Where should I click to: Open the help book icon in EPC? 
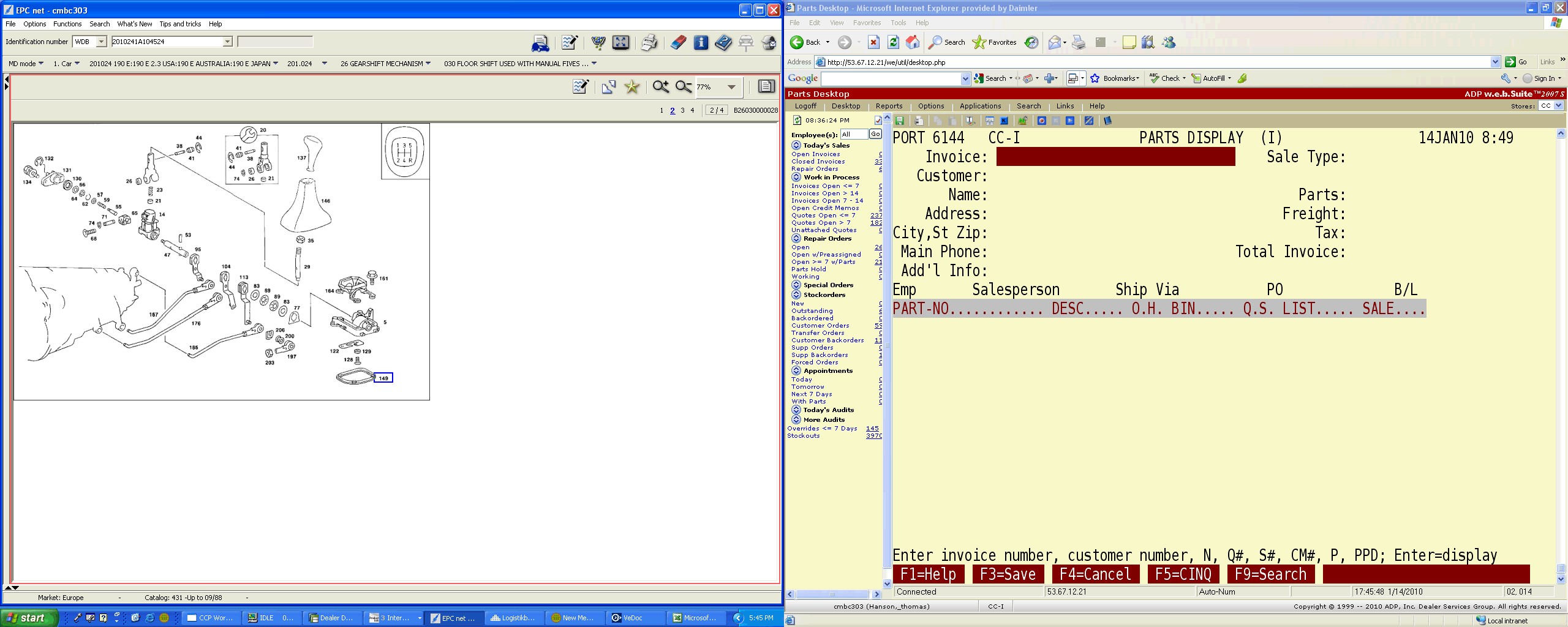723,42
